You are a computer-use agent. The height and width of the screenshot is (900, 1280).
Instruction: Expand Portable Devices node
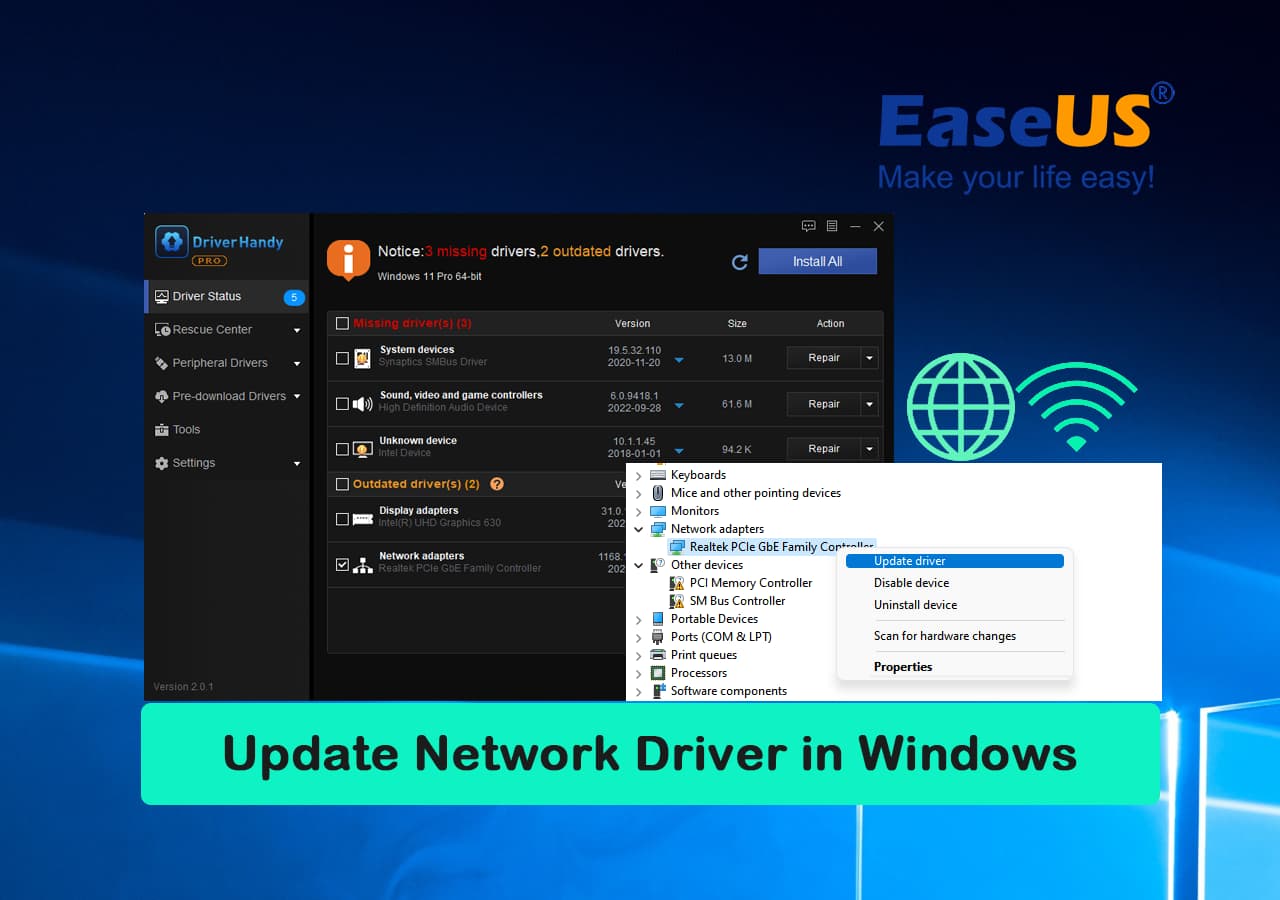click(x=639, y=620)
